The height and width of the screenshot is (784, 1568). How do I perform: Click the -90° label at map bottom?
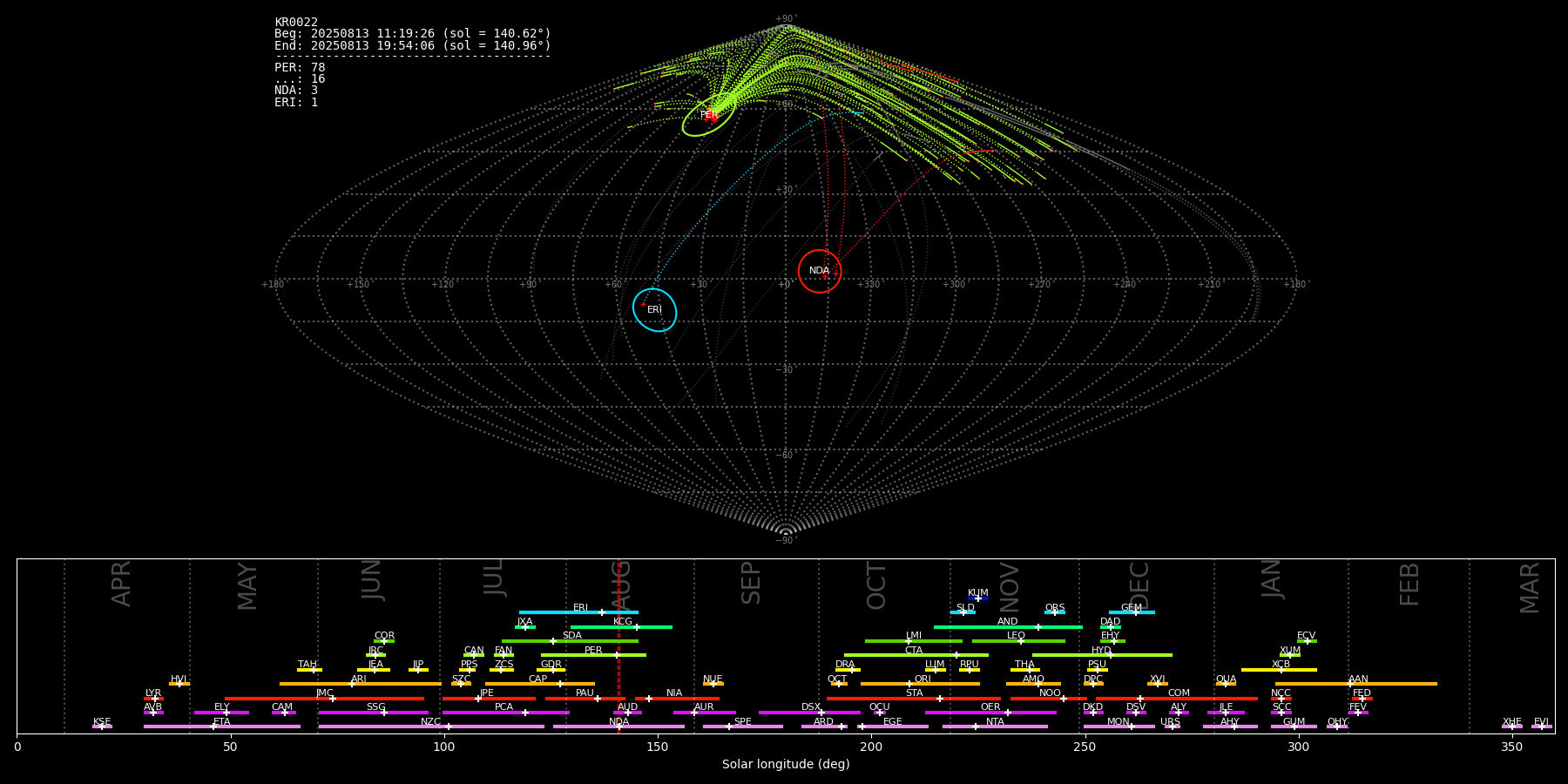coord(785,540)
